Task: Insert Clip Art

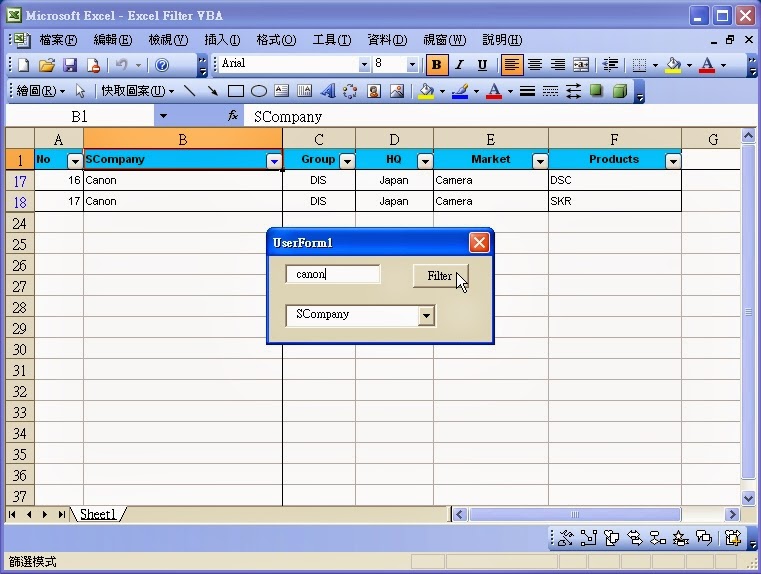Action: pos(373,91)
